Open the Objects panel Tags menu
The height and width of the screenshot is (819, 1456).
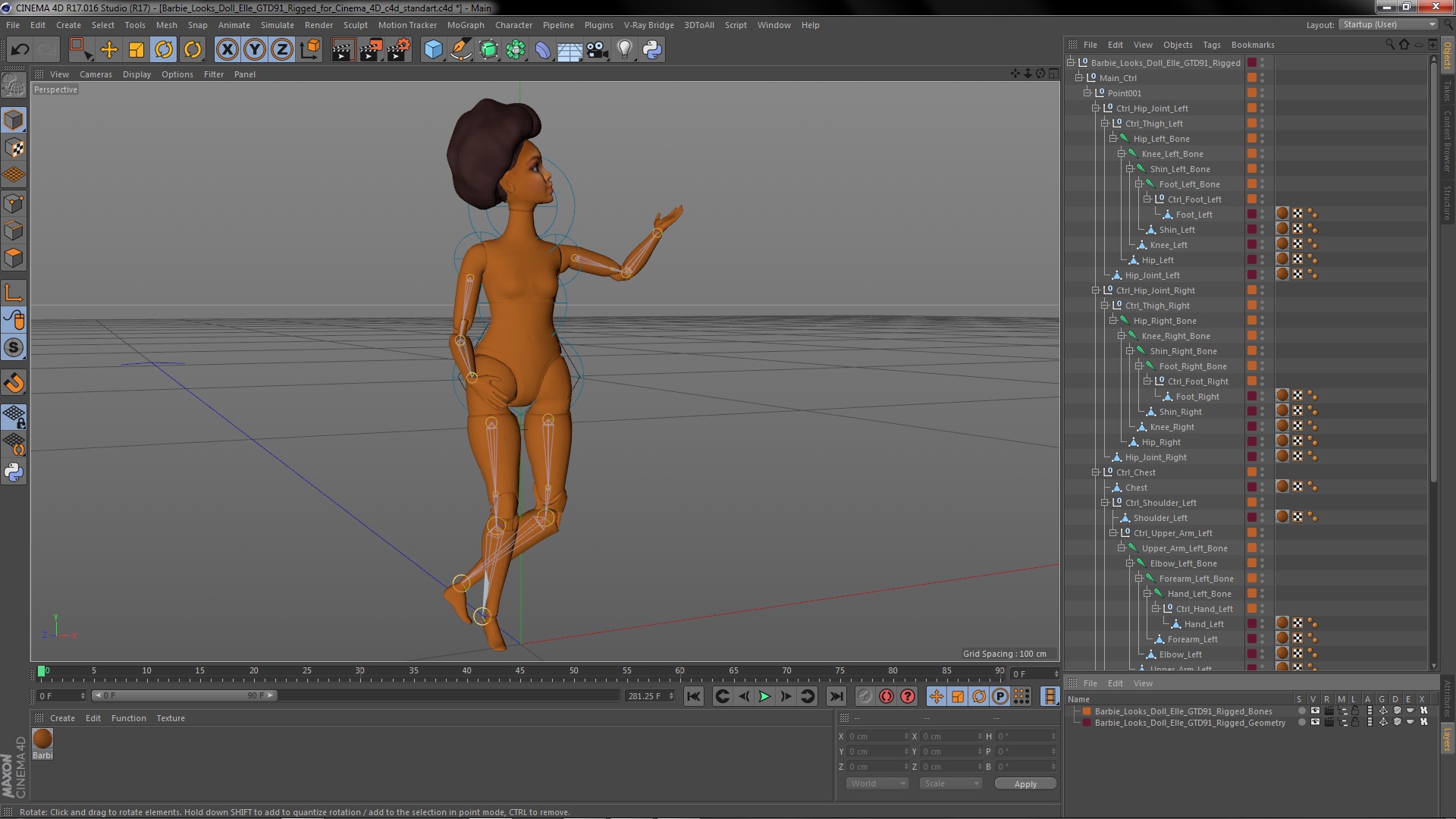click(1211, 45)
